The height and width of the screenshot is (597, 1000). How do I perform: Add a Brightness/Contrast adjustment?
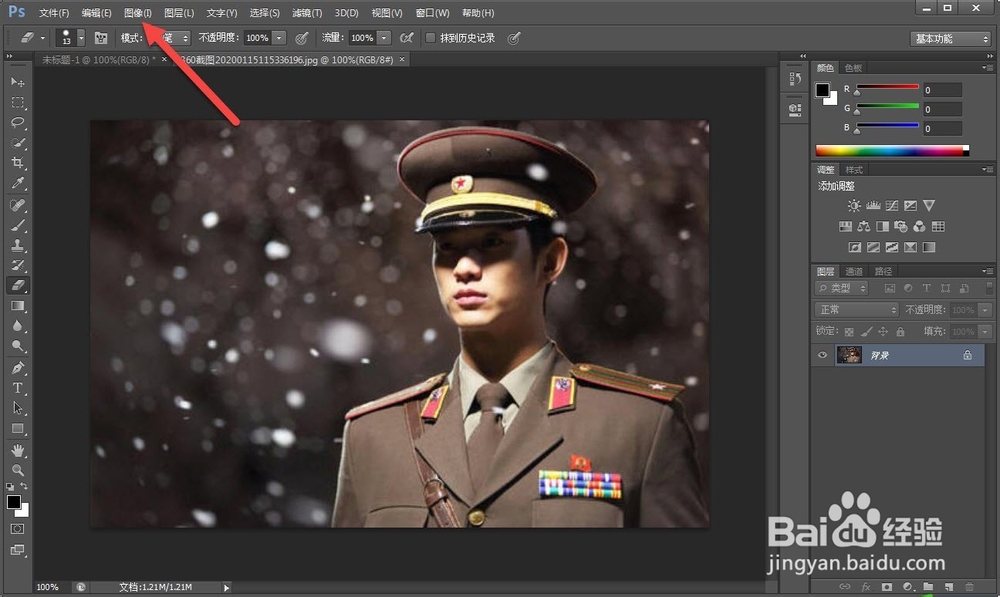(854, 205)
